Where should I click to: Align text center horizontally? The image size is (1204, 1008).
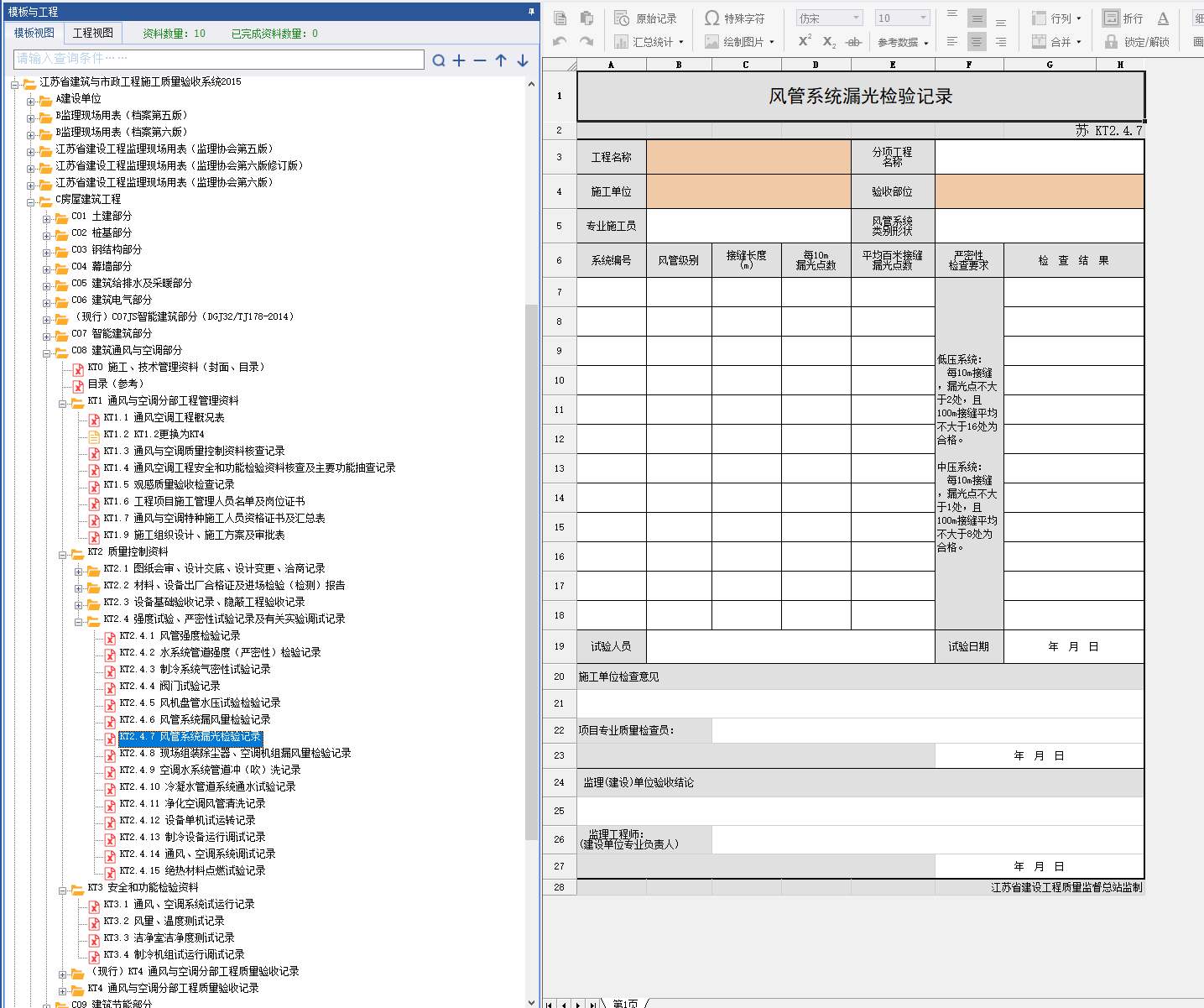[977, 41]
